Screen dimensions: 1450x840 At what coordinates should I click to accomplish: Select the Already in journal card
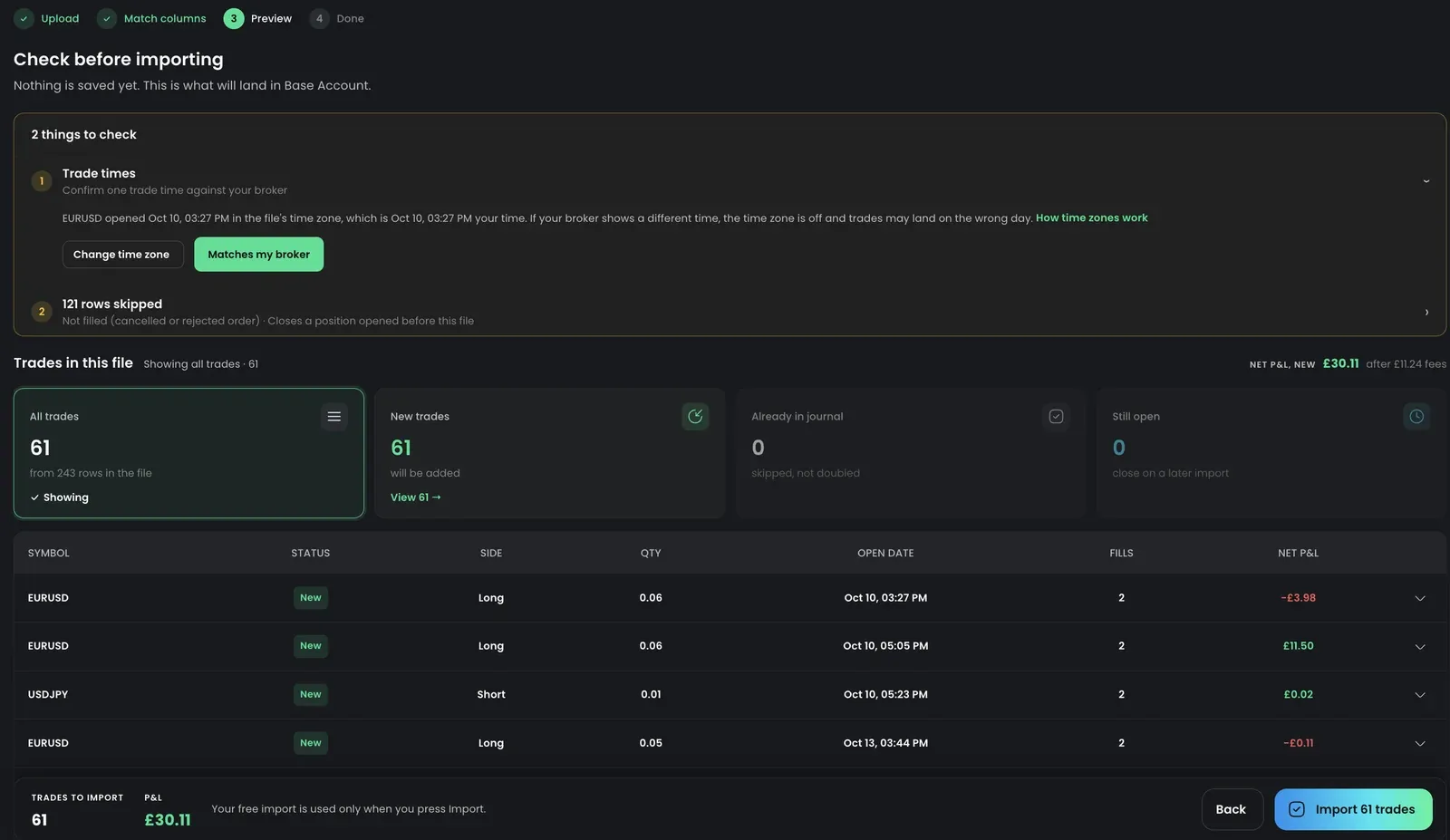click(911, 453)
